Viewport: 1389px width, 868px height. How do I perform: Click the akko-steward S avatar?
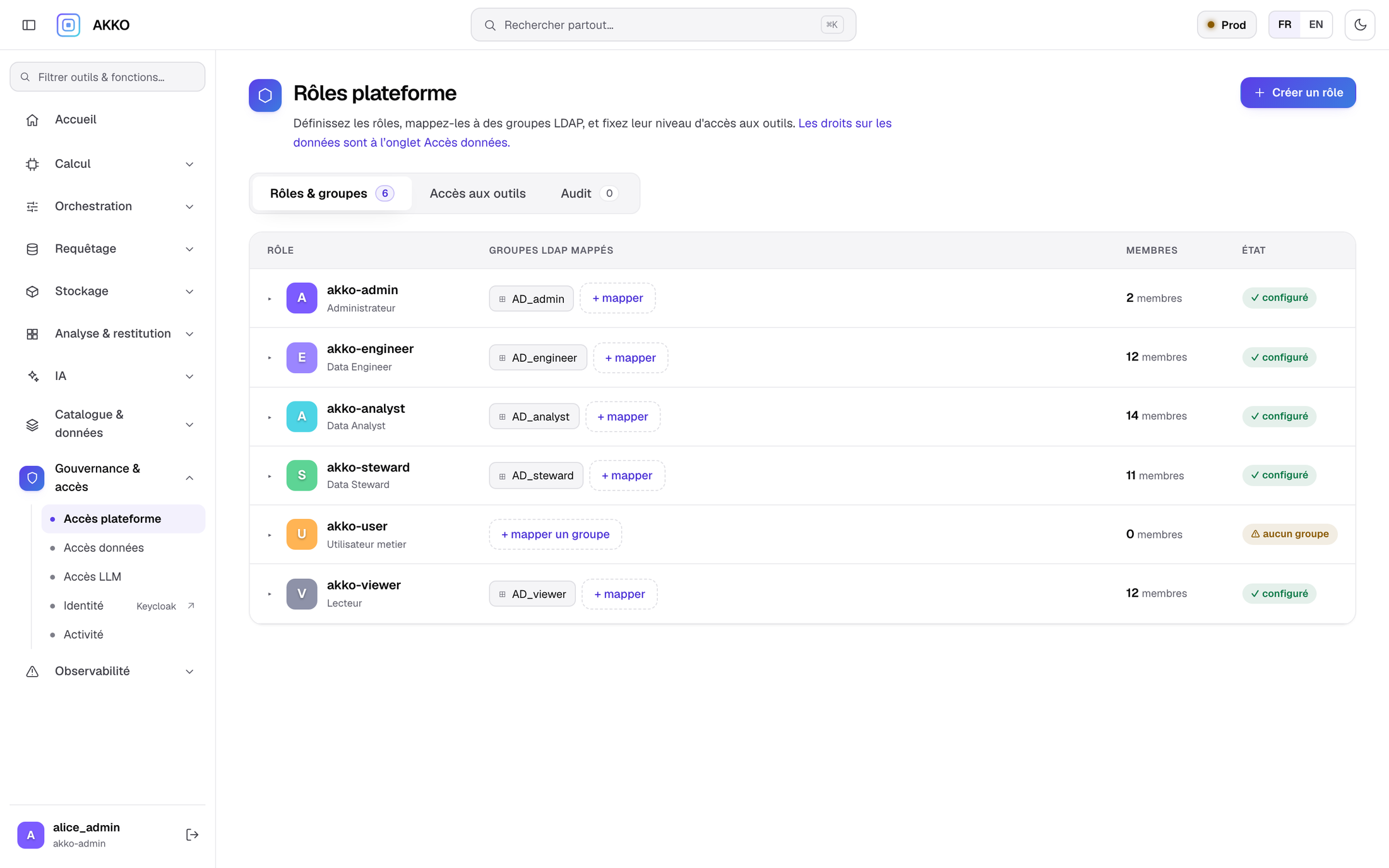click(x=302, y=475)
